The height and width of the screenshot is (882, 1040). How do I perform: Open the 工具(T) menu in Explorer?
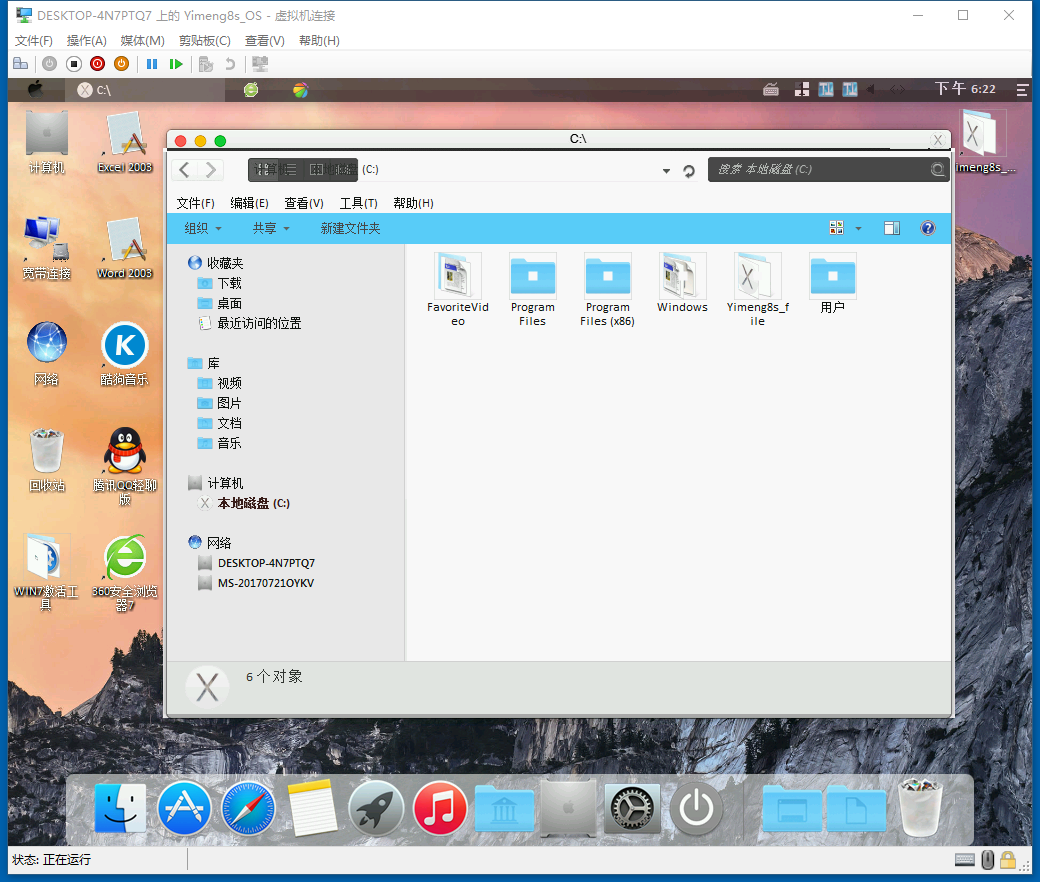pyautogui.click(x=358, y=203)
